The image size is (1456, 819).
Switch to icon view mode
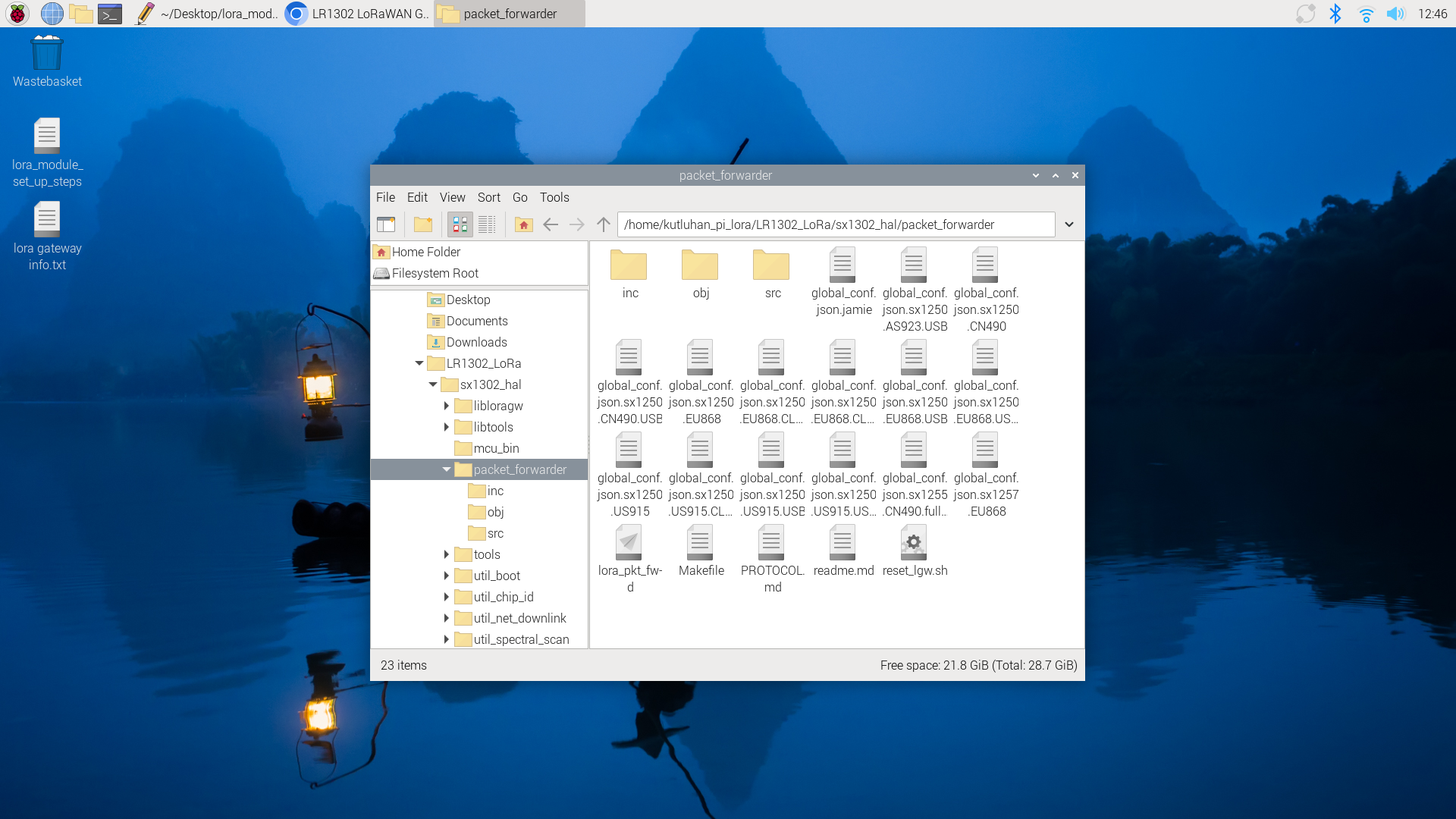coord(460,224)
